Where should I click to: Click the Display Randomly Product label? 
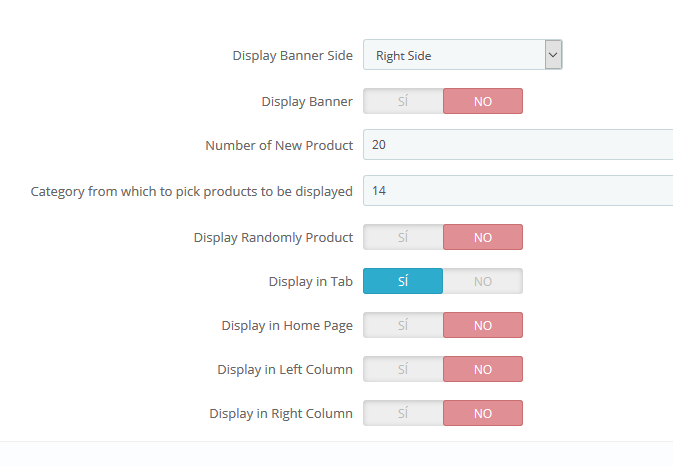coord(273,238)
